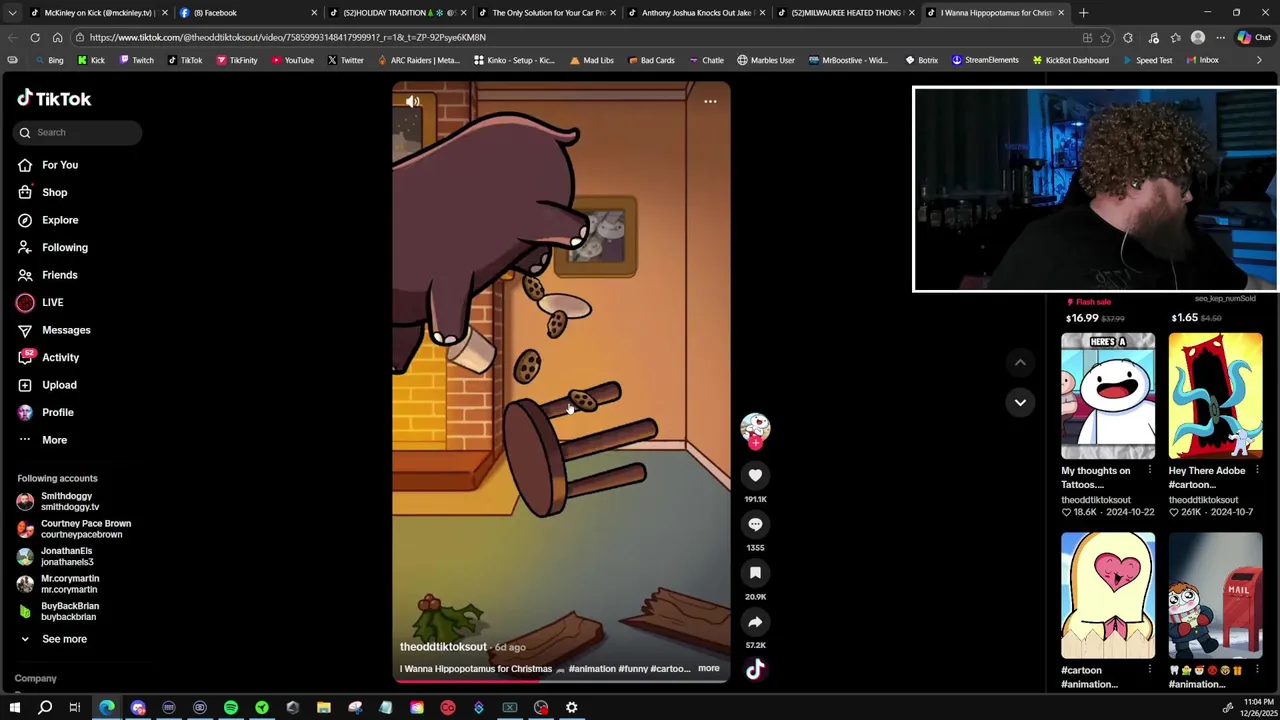Open options for 'Hey There Adobe'
Image resolution: width=1280 pixels, height=720 pixels.
[x=1257, y=471]
